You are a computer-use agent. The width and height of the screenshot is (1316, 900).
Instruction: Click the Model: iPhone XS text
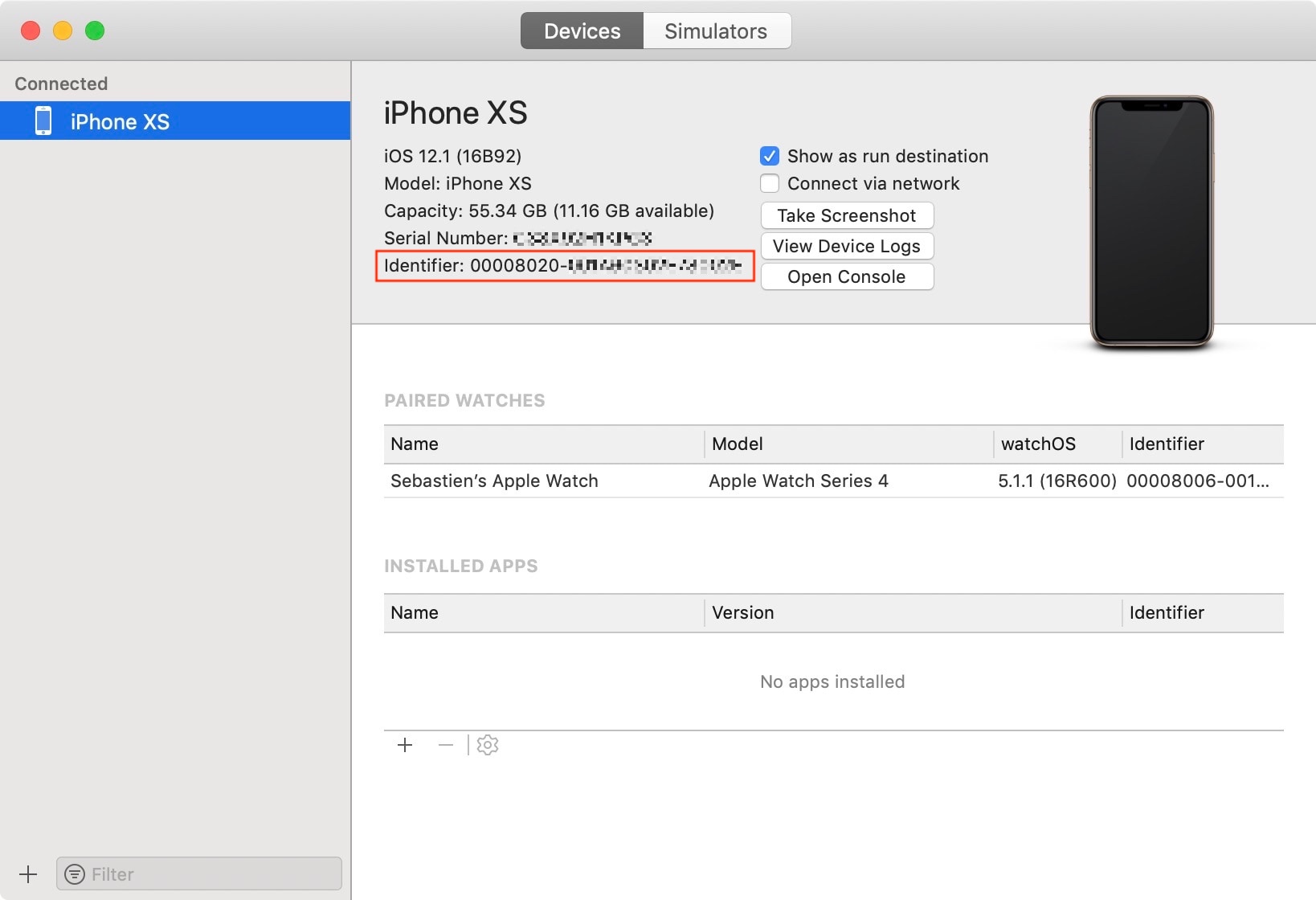click(458, 183)
